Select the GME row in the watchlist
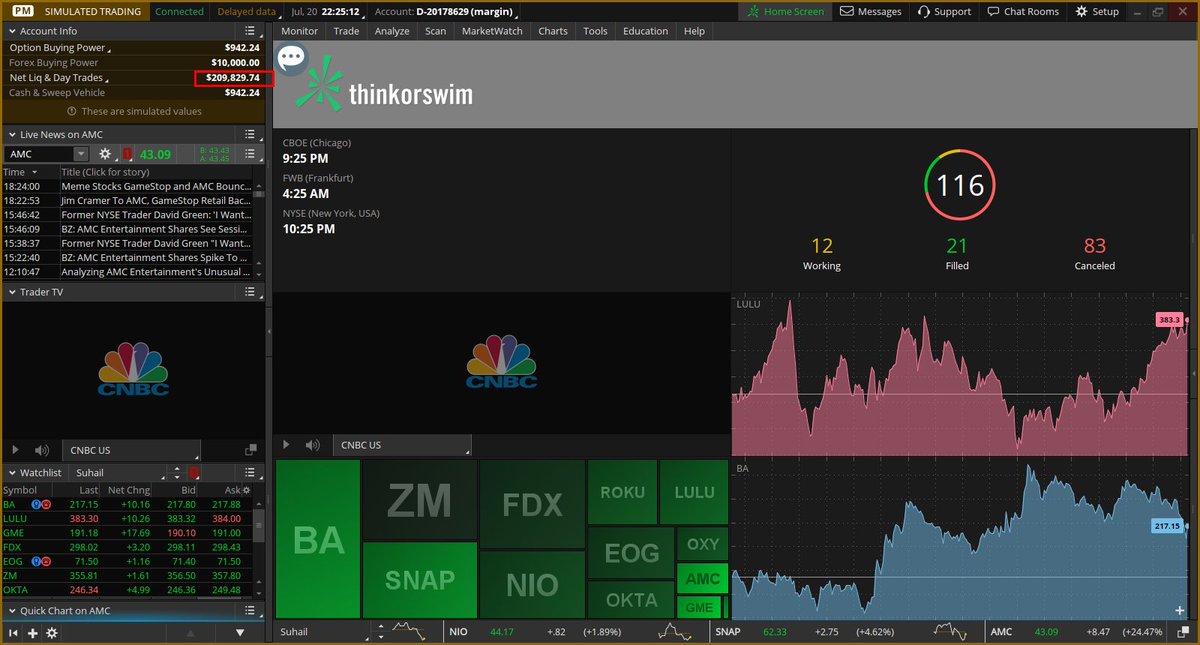The image size is (1200, 645). tap(126, 533)
